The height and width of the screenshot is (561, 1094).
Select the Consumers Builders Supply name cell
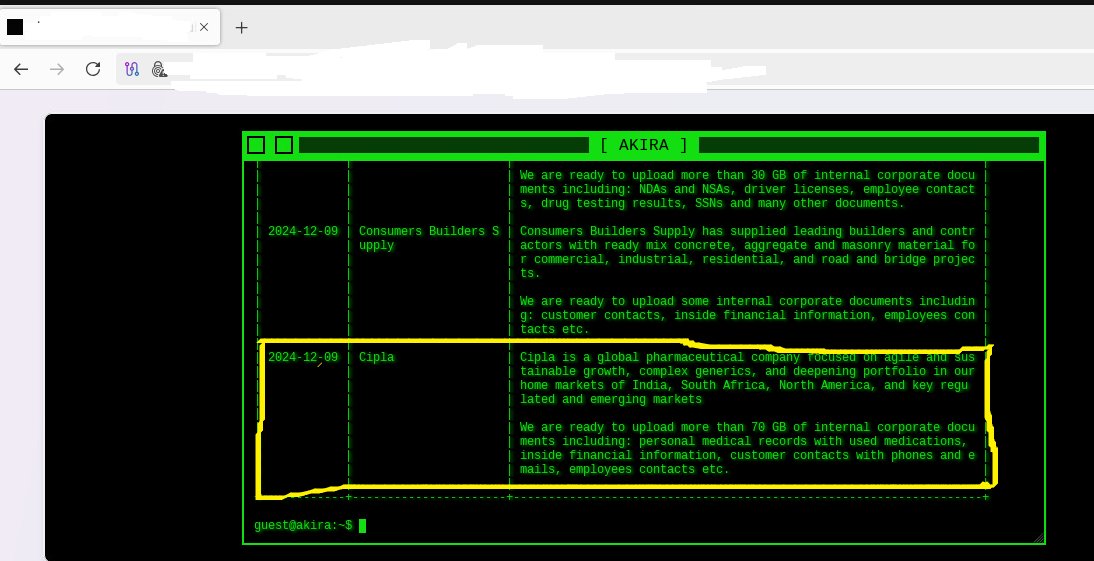click(429, 238)
